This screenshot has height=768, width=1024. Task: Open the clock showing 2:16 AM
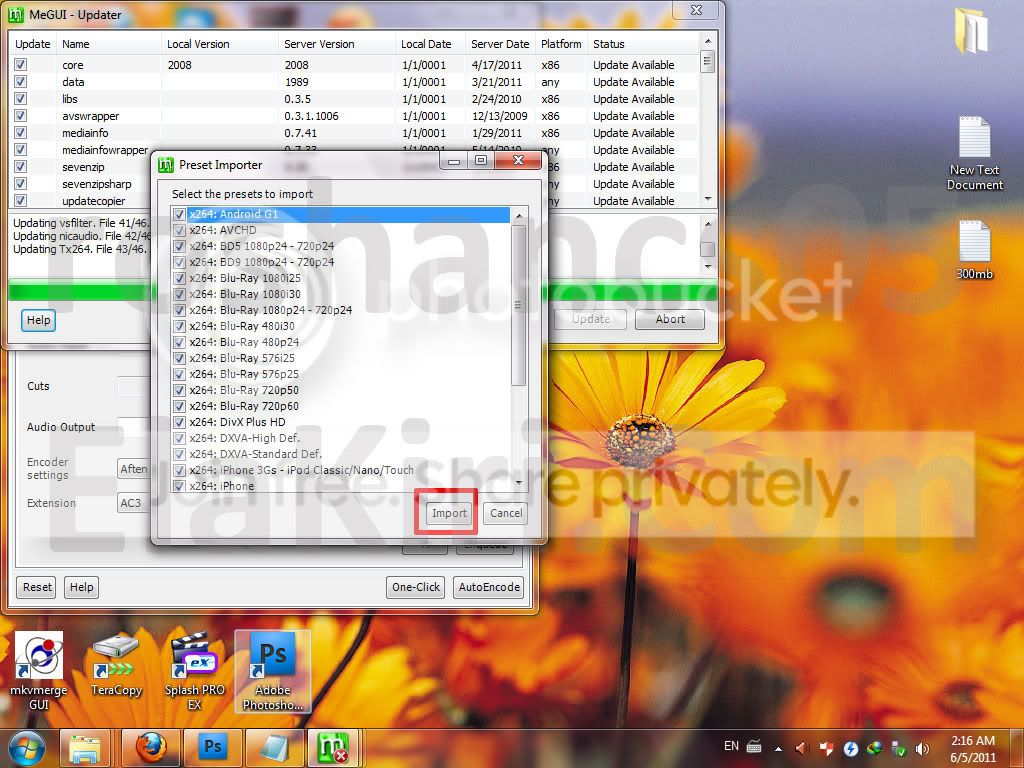point(973,749)
